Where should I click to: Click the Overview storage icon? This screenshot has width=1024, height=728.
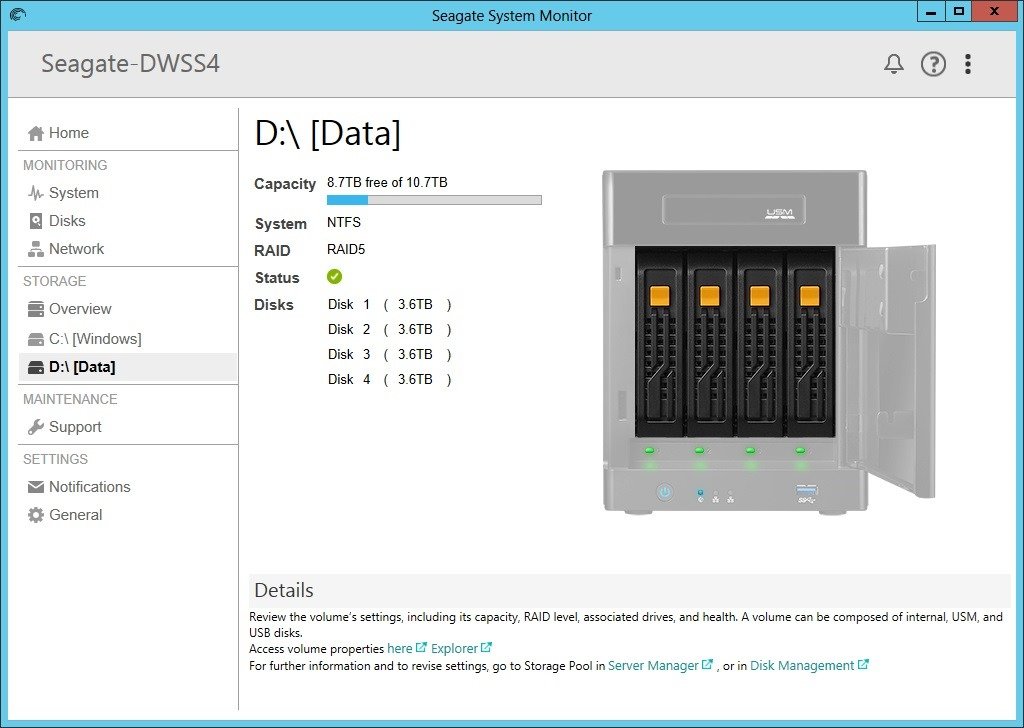[35, 309]
